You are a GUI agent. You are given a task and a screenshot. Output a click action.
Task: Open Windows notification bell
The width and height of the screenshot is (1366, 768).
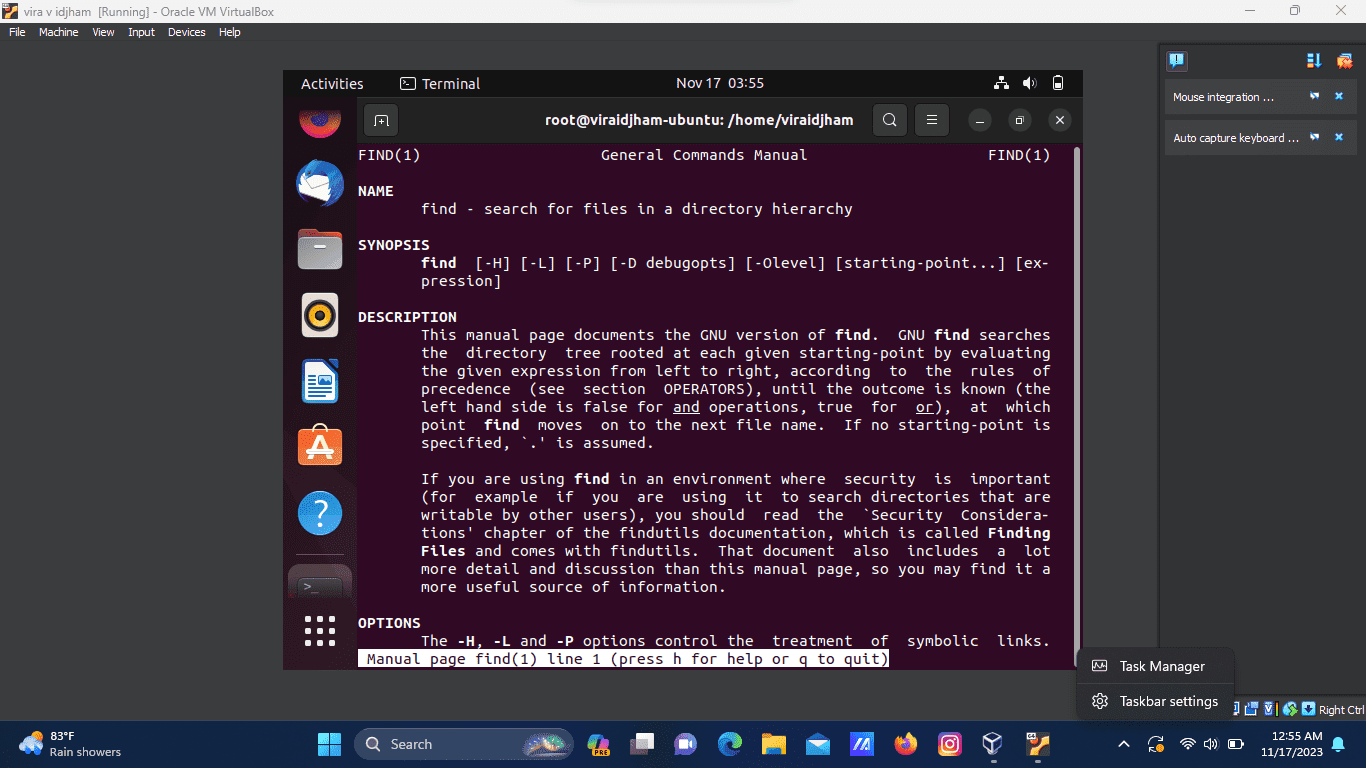coord(1338,744)
